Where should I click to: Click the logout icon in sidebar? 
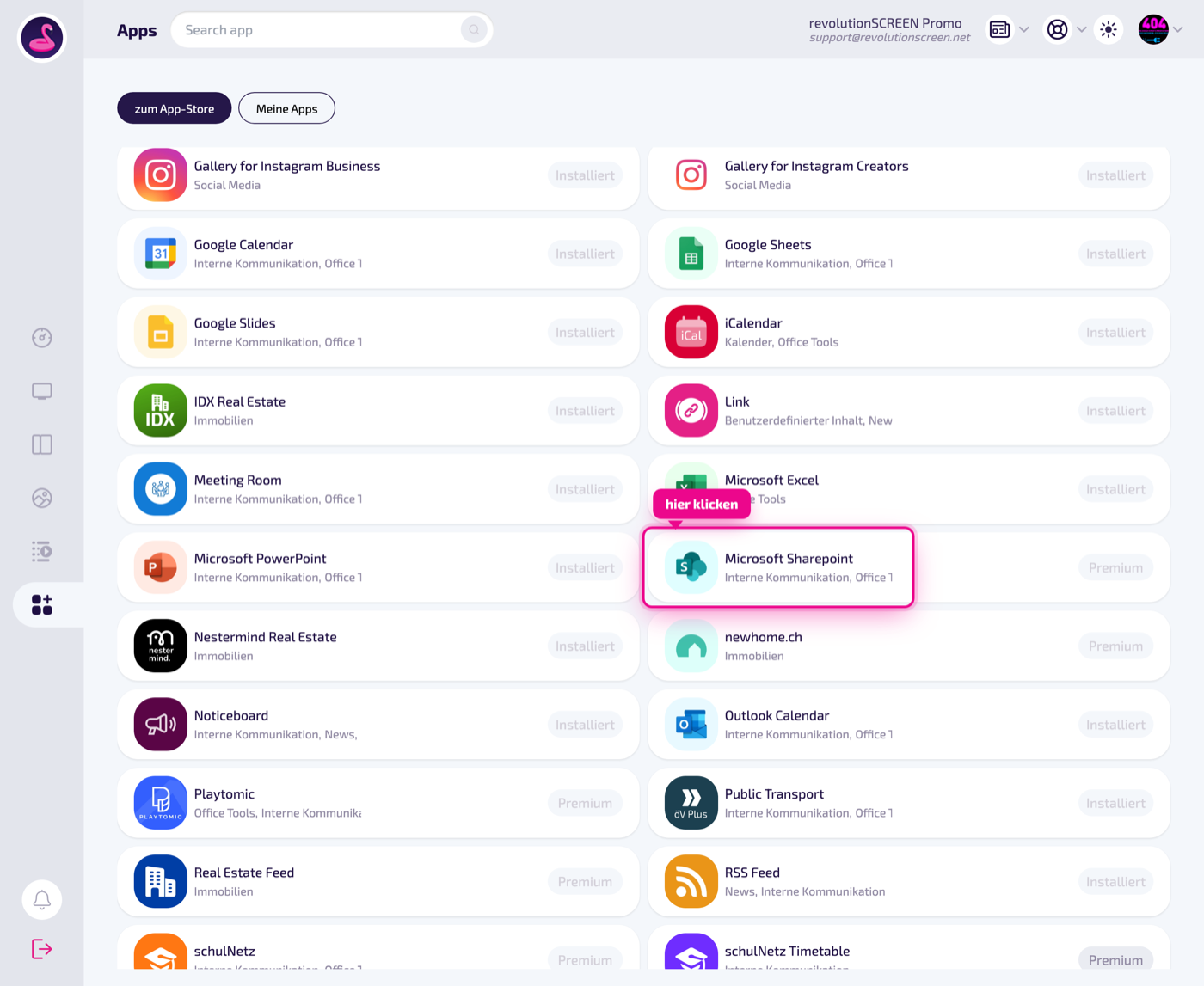point(42,949)
